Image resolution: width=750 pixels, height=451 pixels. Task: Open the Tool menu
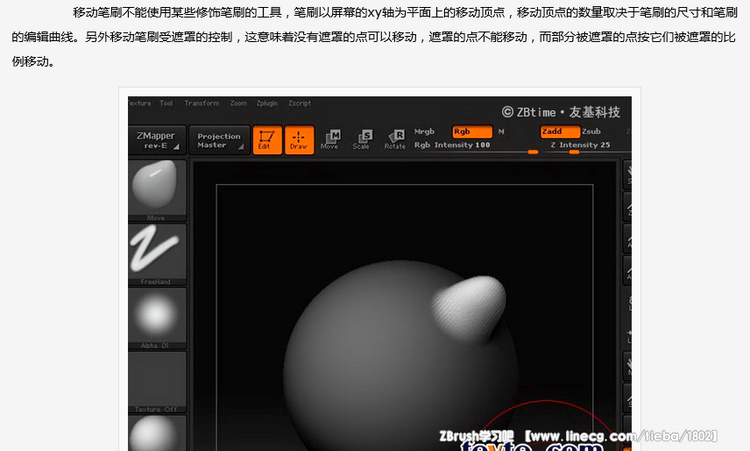(x=166, y=103)
